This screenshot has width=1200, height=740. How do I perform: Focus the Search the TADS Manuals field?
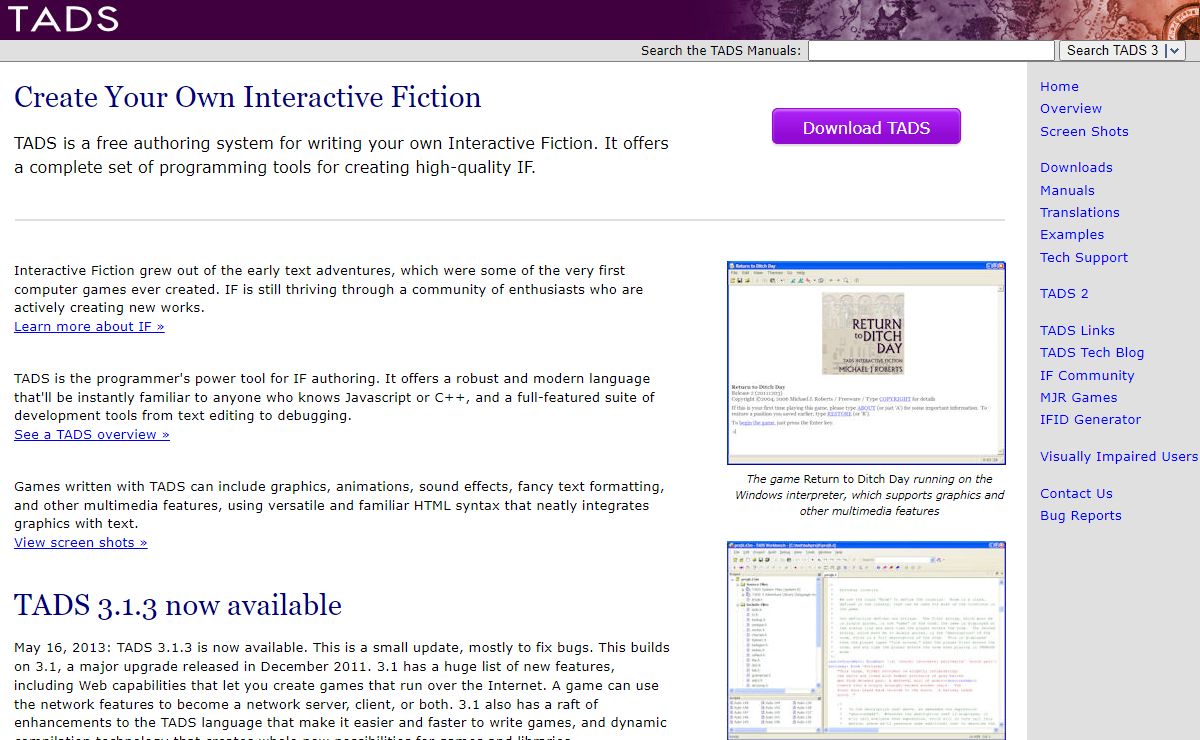pos(931,50)
